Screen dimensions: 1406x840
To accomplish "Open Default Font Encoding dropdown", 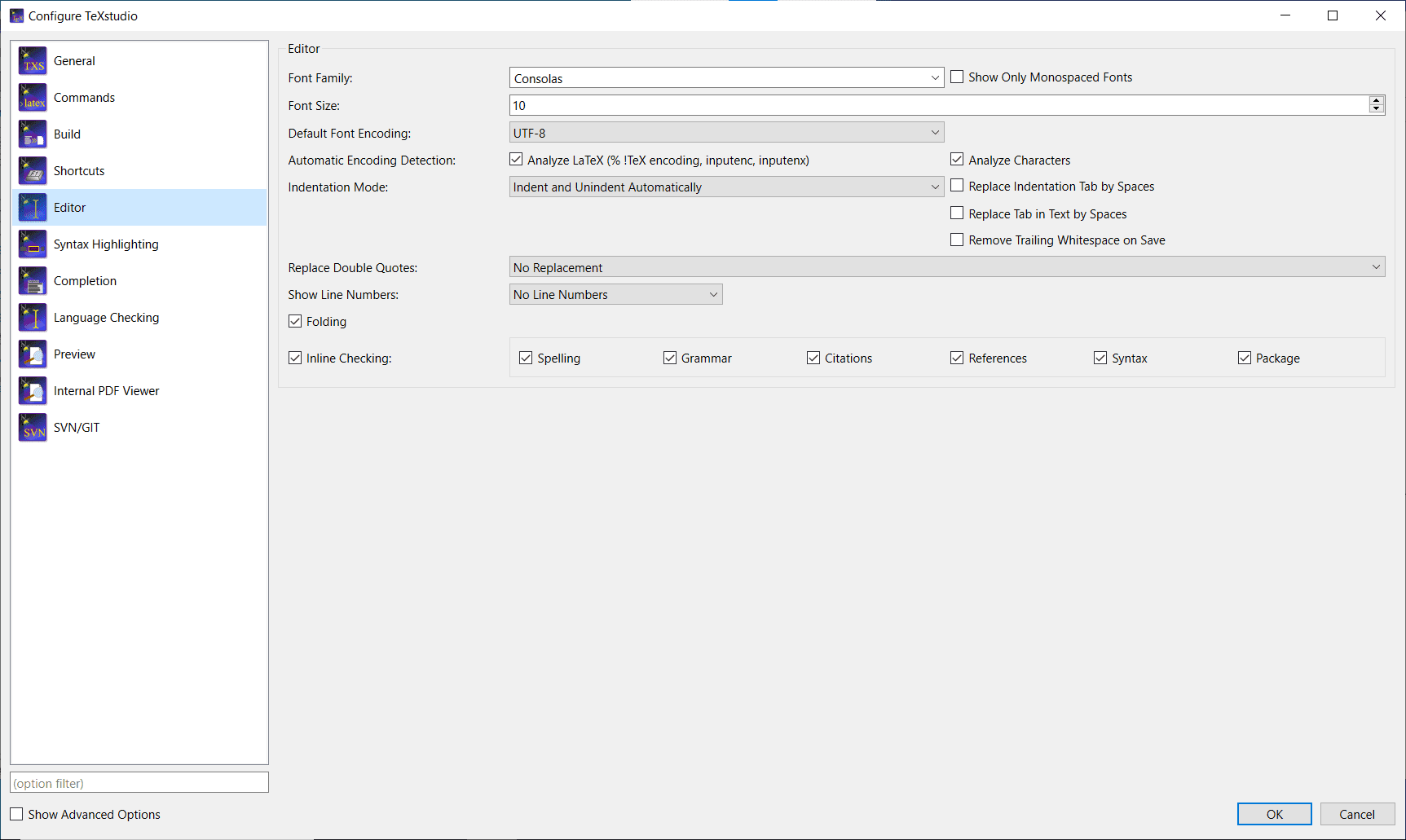I will 726,133.
